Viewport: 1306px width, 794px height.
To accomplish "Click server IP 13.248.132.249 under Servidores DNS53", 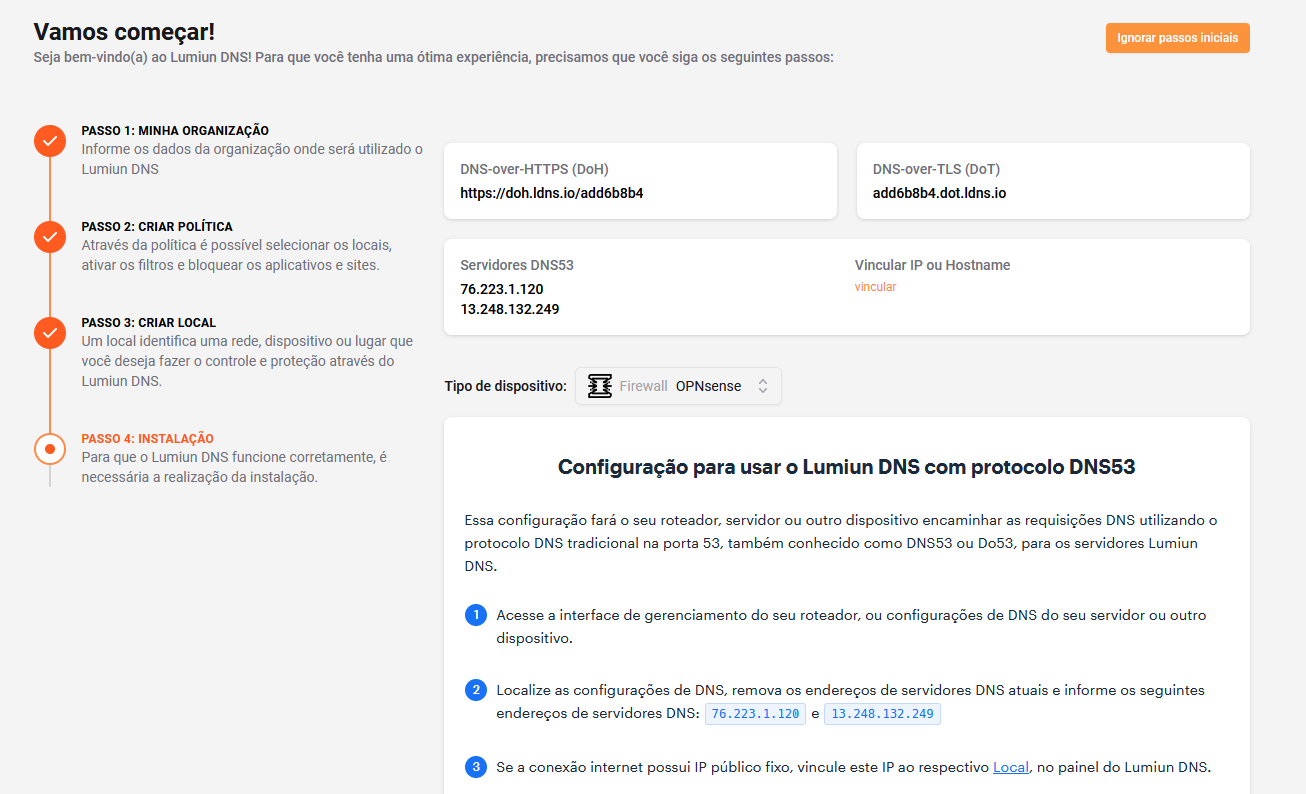I will coord(510,309).
